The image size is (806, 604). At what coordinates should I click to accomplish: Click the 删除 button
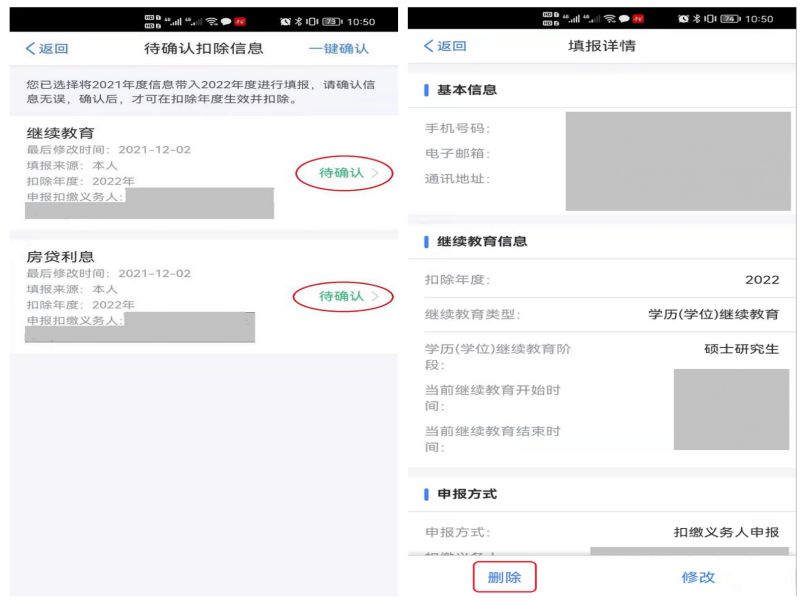click(x=504, y=577)
